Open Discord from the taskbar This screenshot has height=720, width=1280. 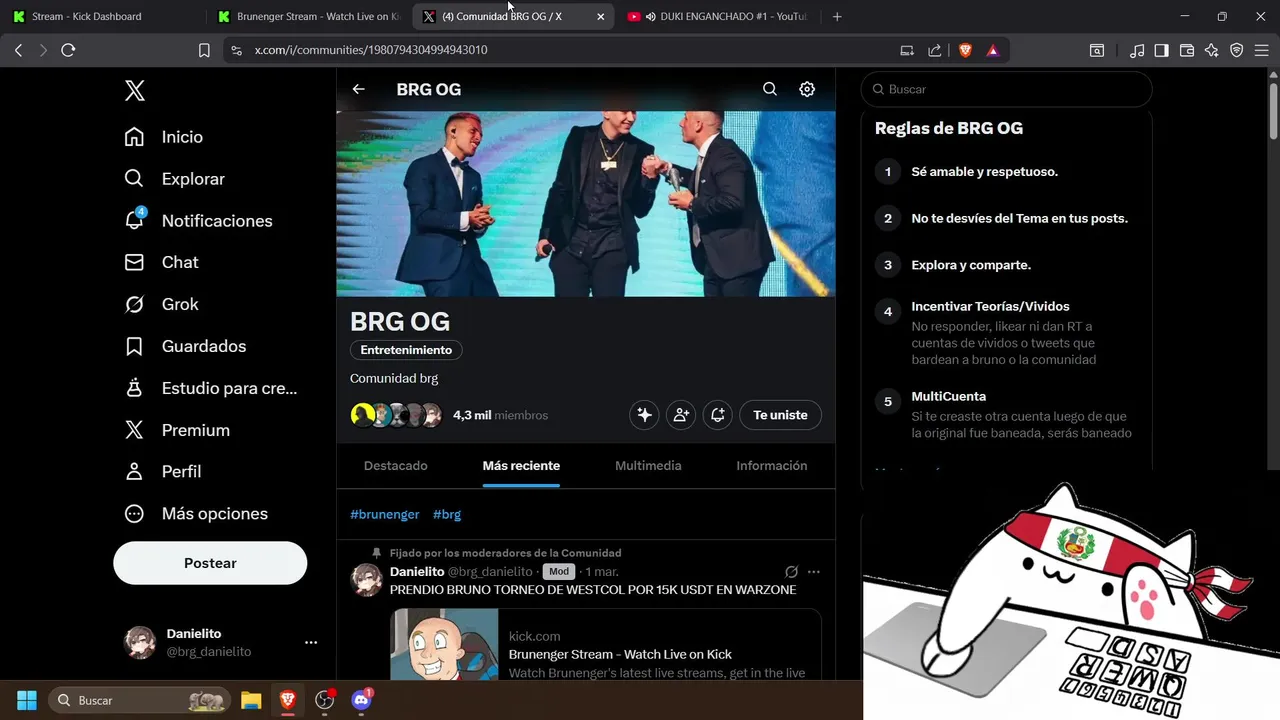coord(361,700)
